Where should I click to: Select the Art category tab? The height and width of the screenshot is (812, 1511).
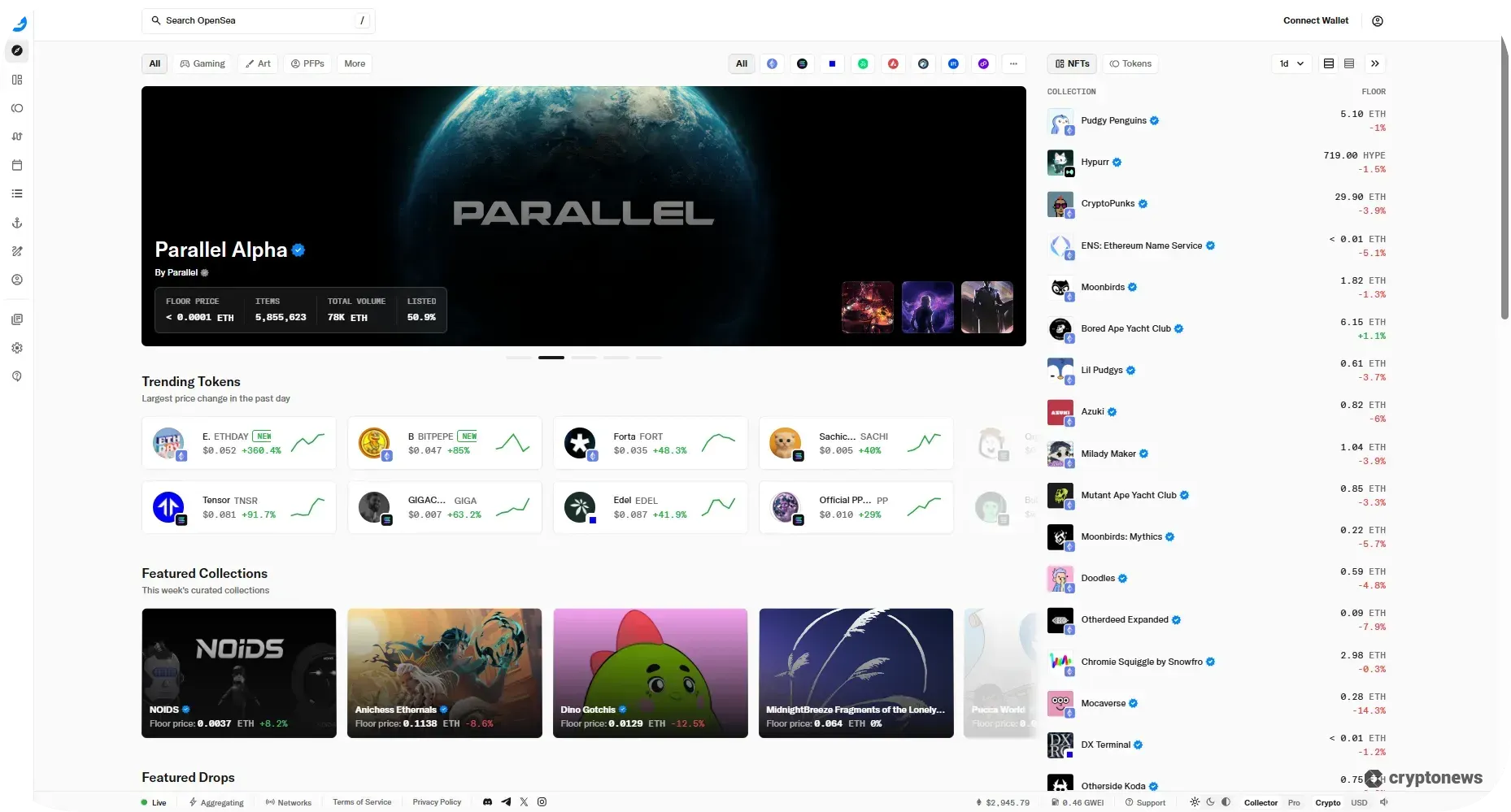click(258, 63)
